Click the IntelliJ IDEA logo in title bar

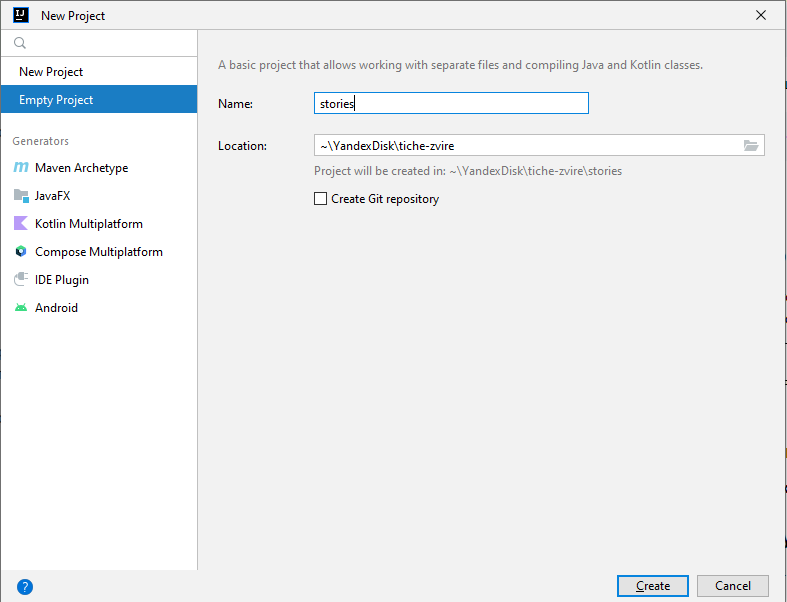point(21,15)
